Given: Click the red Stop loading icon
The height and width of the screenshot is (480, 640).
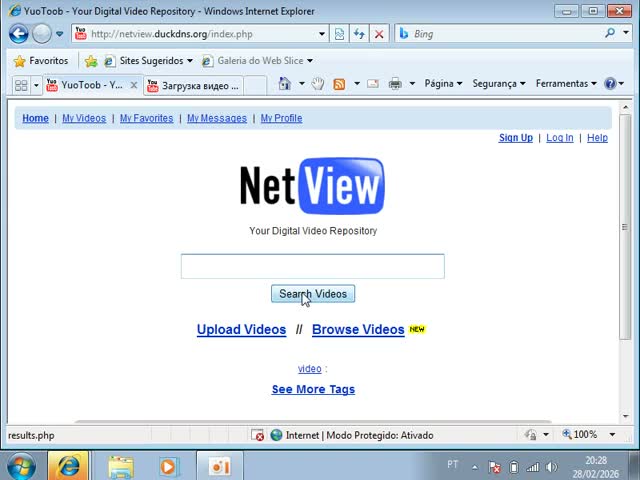Looking at the screenshot, I should coord(379,34).
